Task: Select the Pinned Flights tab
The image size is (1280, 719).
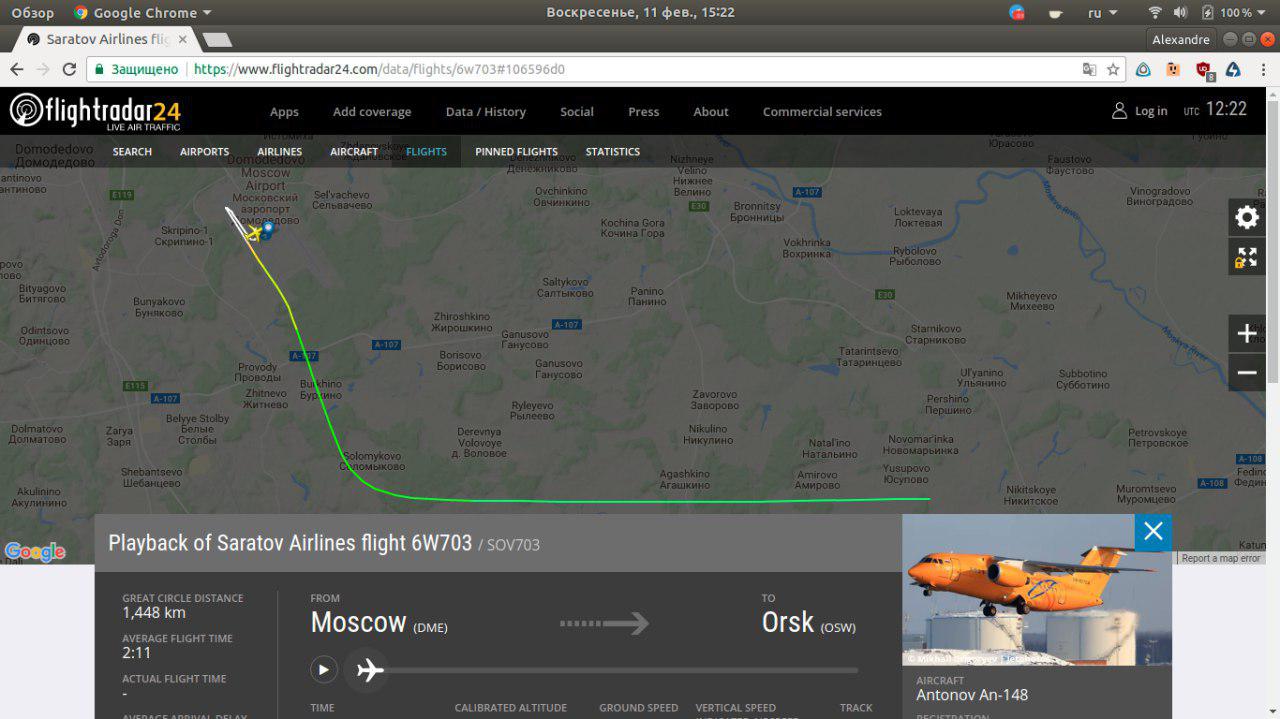Action: [x=516, y=152]
